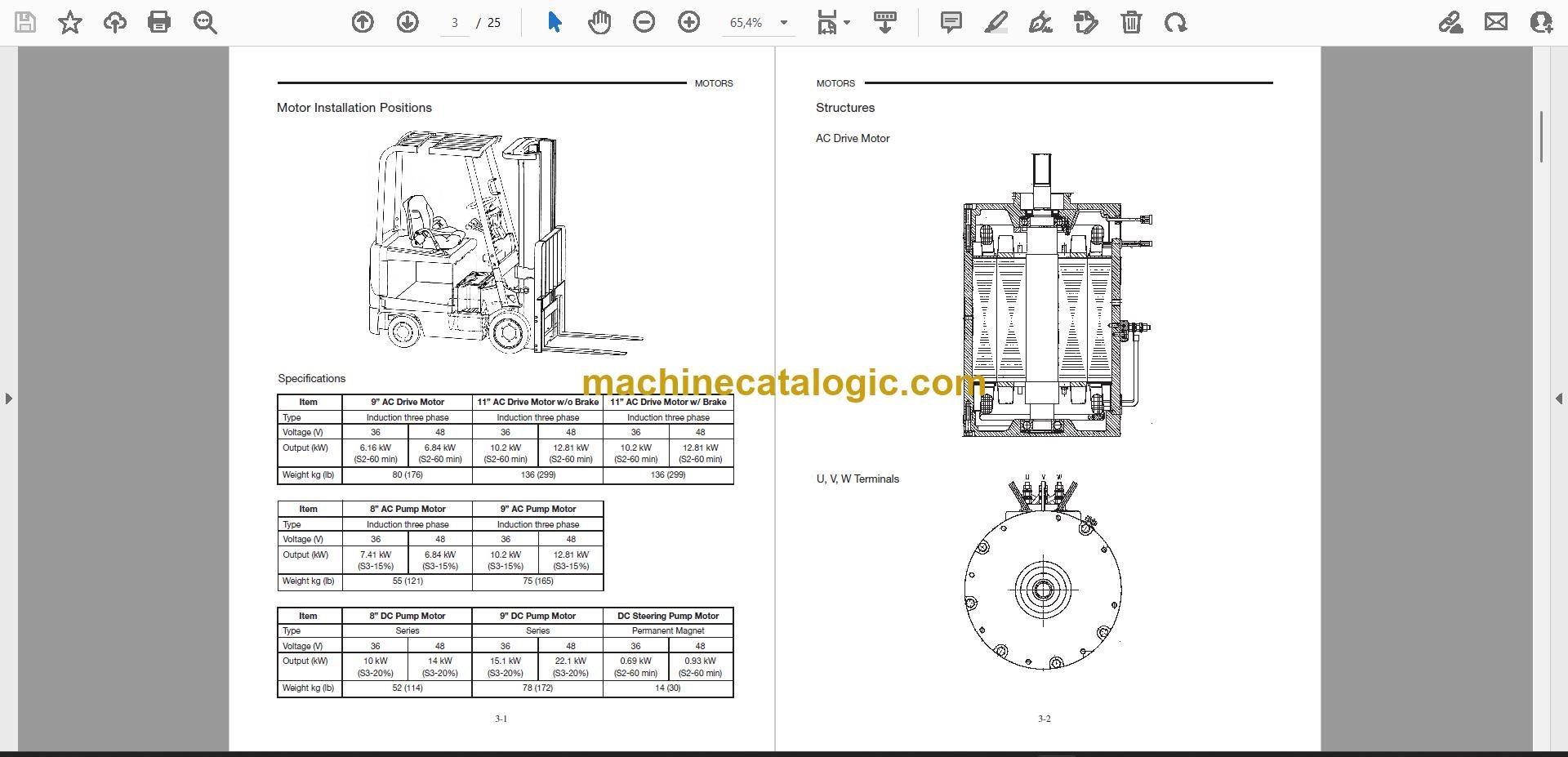Click the U, V, W terminals end-view drawing
Viewport: 1568px width, 757px height.
(1043, 572)
